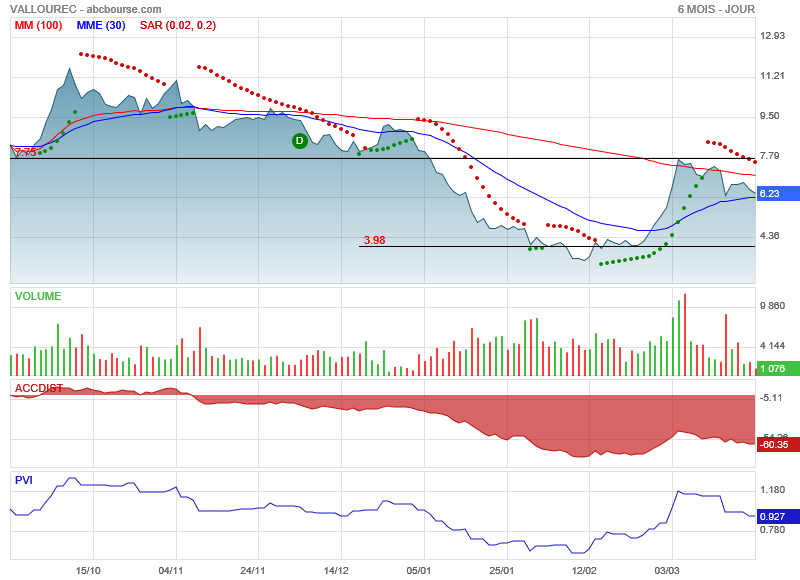Click the 9.50 price axis label
Image resolution: width=800 pixels, height=580 pixels.
click(770, 116)
